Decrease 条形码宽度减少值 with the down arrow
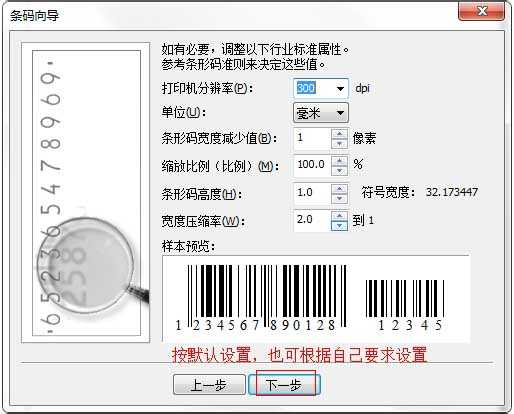This screenshot has width=514, height=414. (x=339, y=144)
